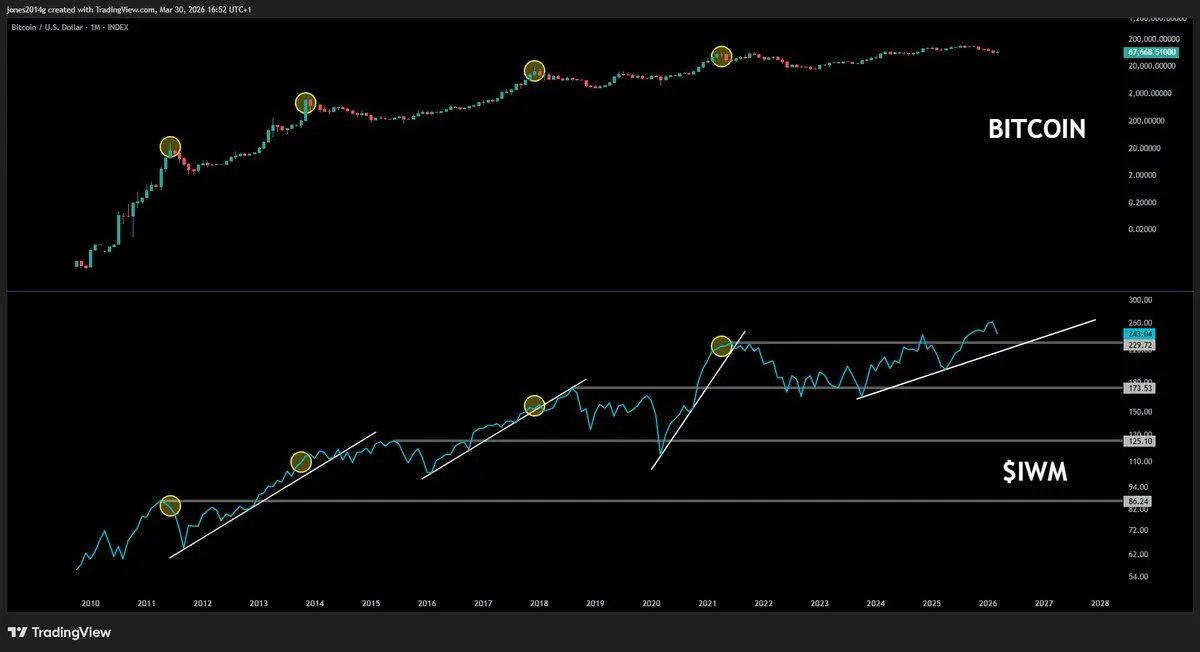
Task: Click the BITCOIN chart label text
Action: click(1037, 129)
